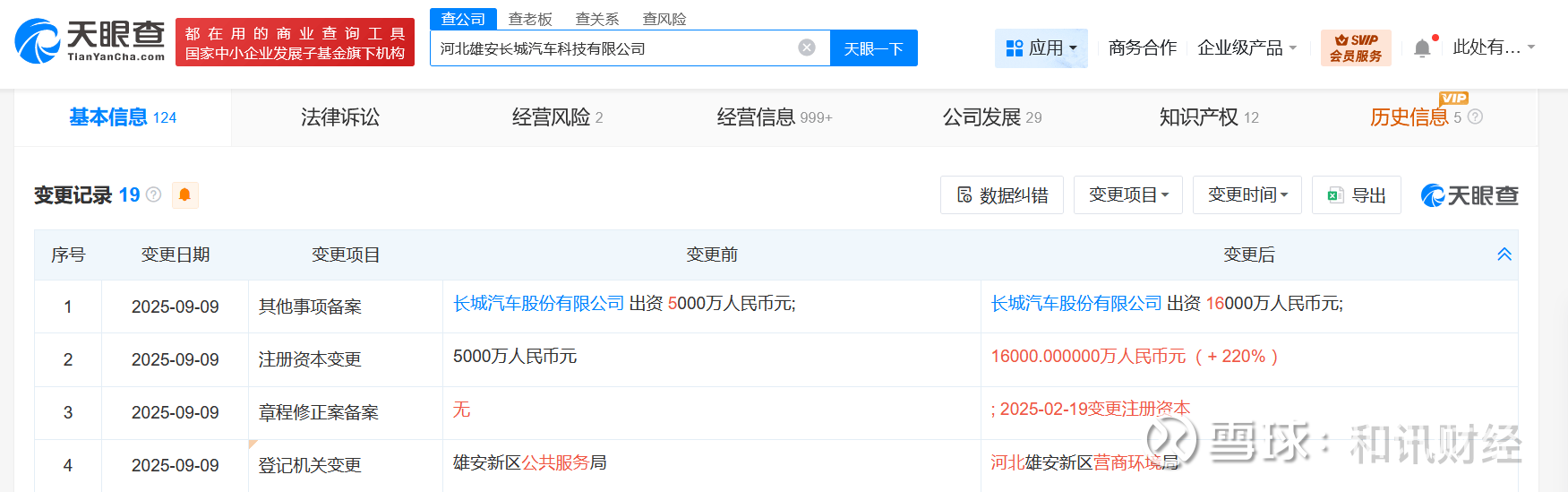Click the 数据纠错 button
The image size is (1568, 492).
pyautogui.click(x=1002, y=194)
